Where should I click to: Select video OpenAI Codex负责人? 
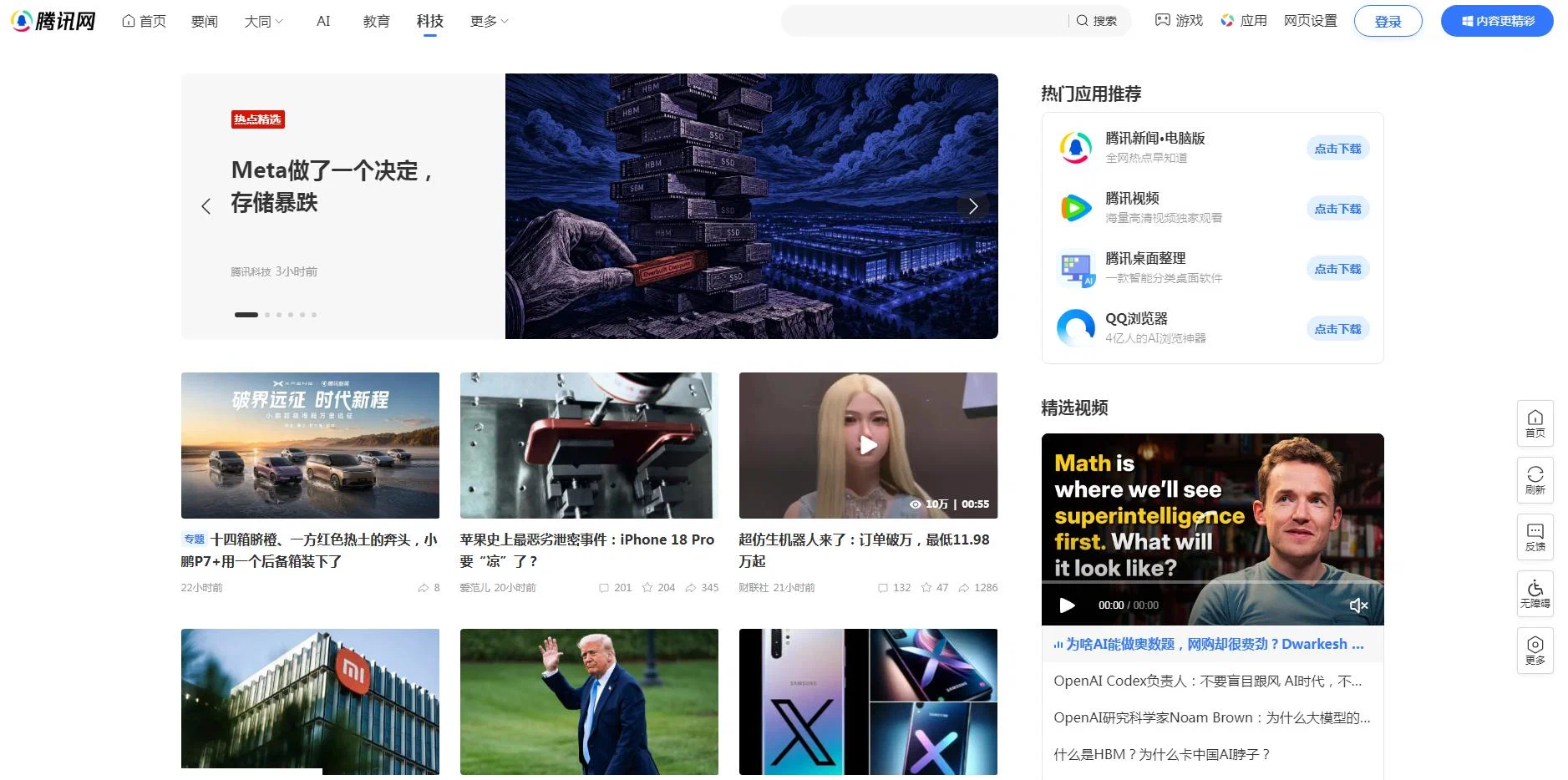pyautogui.click(x=1208, y=681)
